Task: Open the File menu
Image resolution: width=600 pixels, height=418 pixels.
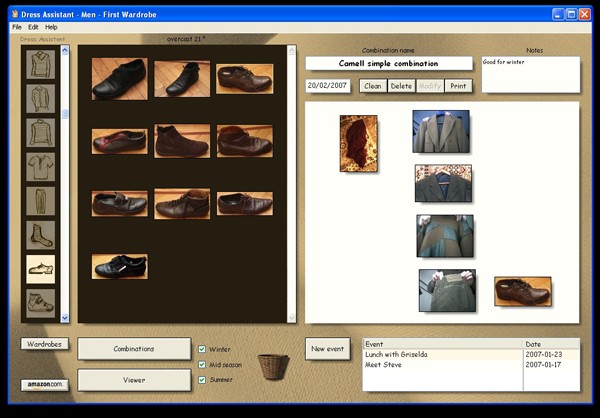Action: [17, 27]
